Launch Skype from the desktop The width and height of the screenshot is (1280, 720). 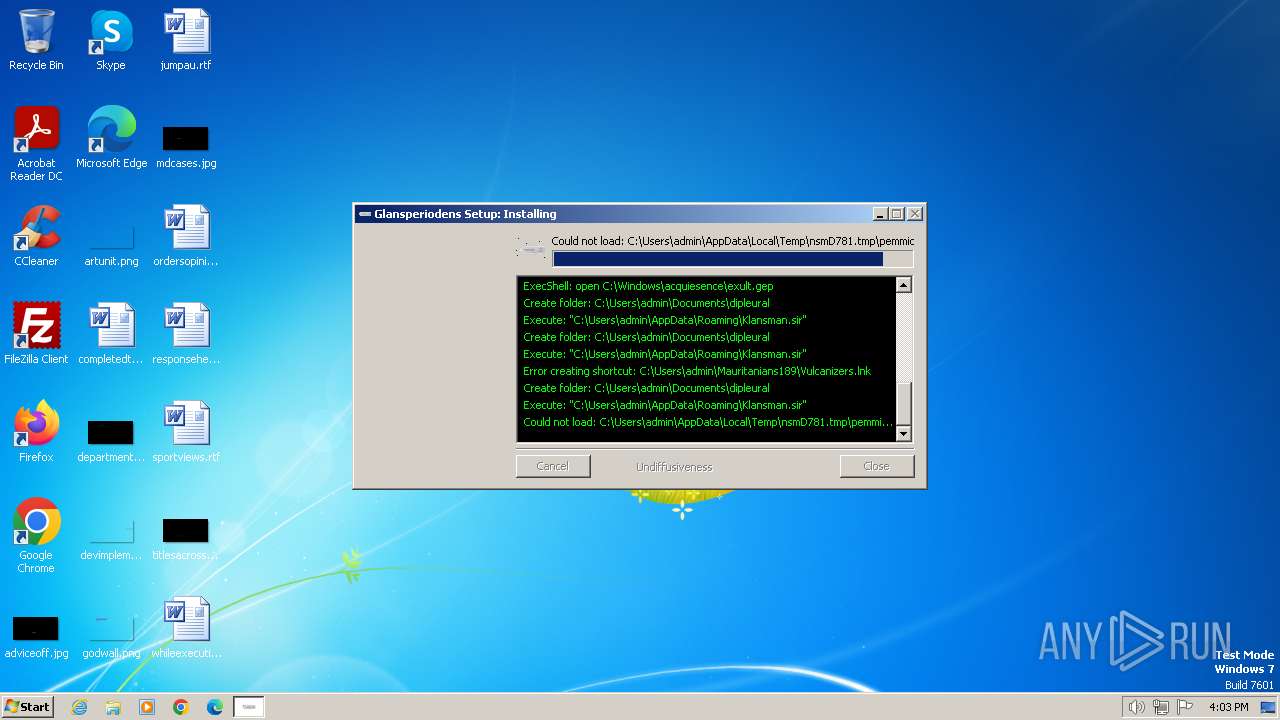pos(110,40)
